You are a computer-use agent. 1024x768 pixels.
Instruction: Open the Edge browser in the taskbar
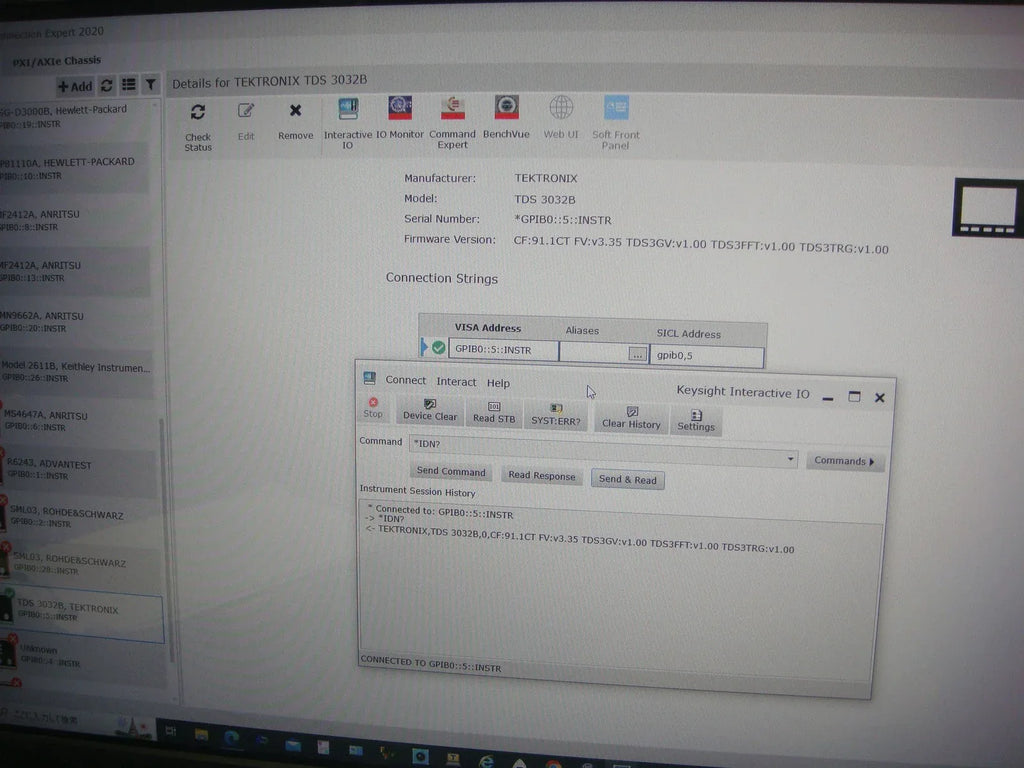pyautogui.click(x=231, y=739)
